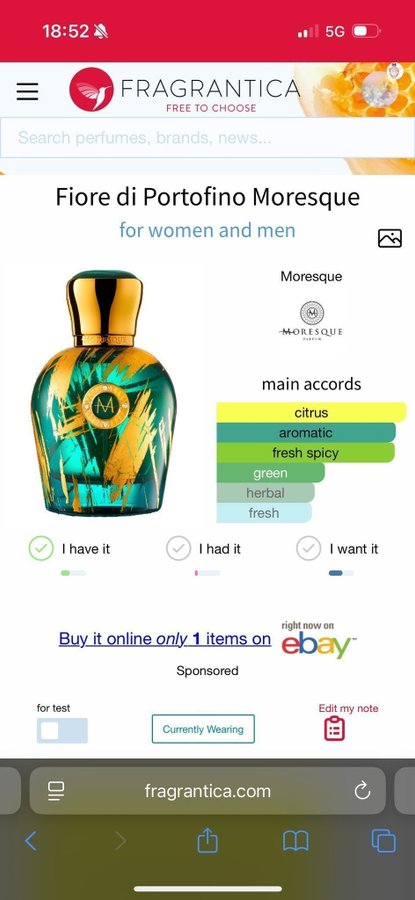Follow the for women and men link
Image resolution: width=415 pixels, height=900 pixels.
point(207,230)
